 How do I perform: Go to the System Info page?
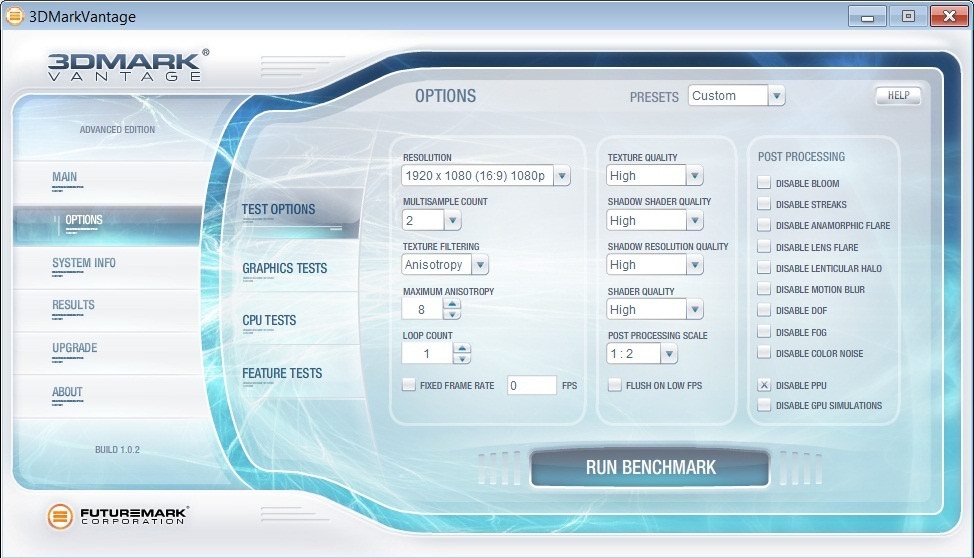tap(84, 263)
